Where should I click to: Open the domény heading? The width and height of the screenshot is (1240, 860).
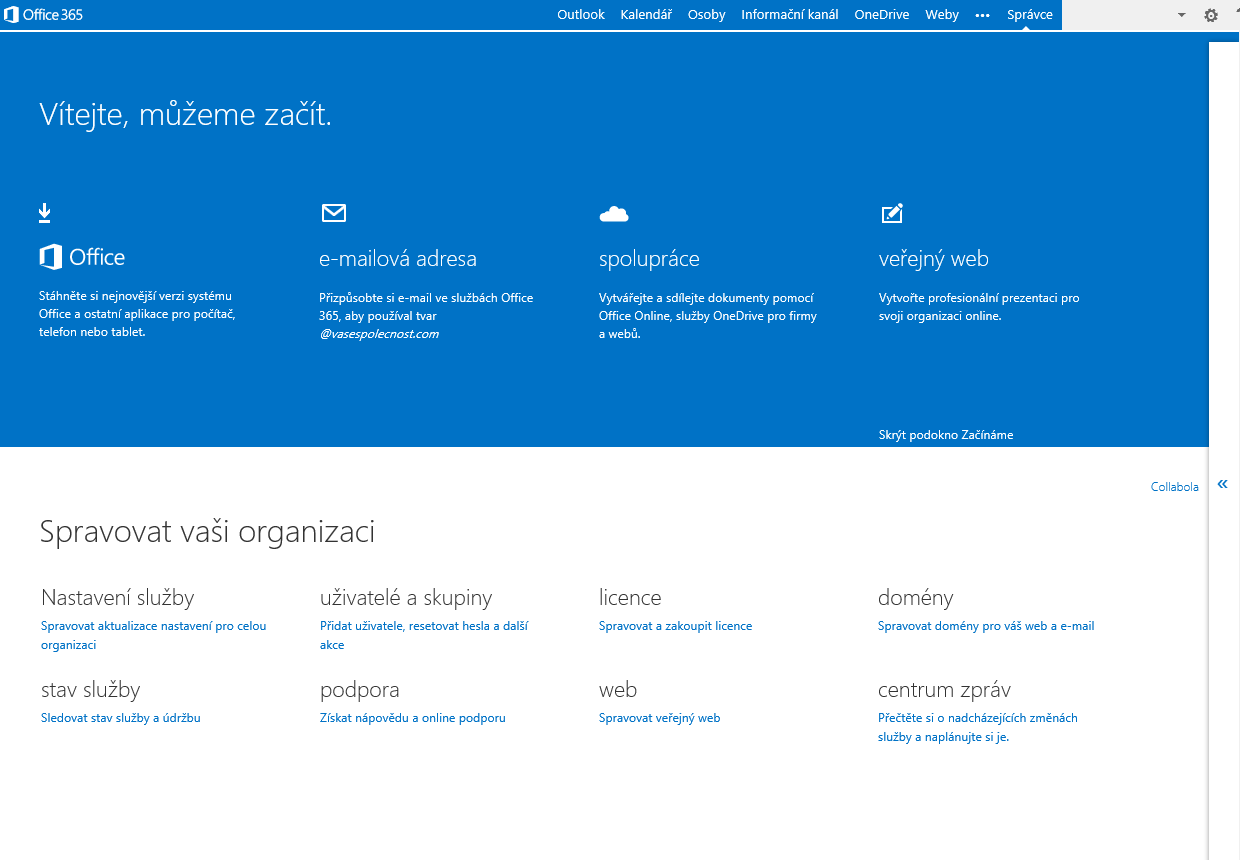(x=916, y=598)
